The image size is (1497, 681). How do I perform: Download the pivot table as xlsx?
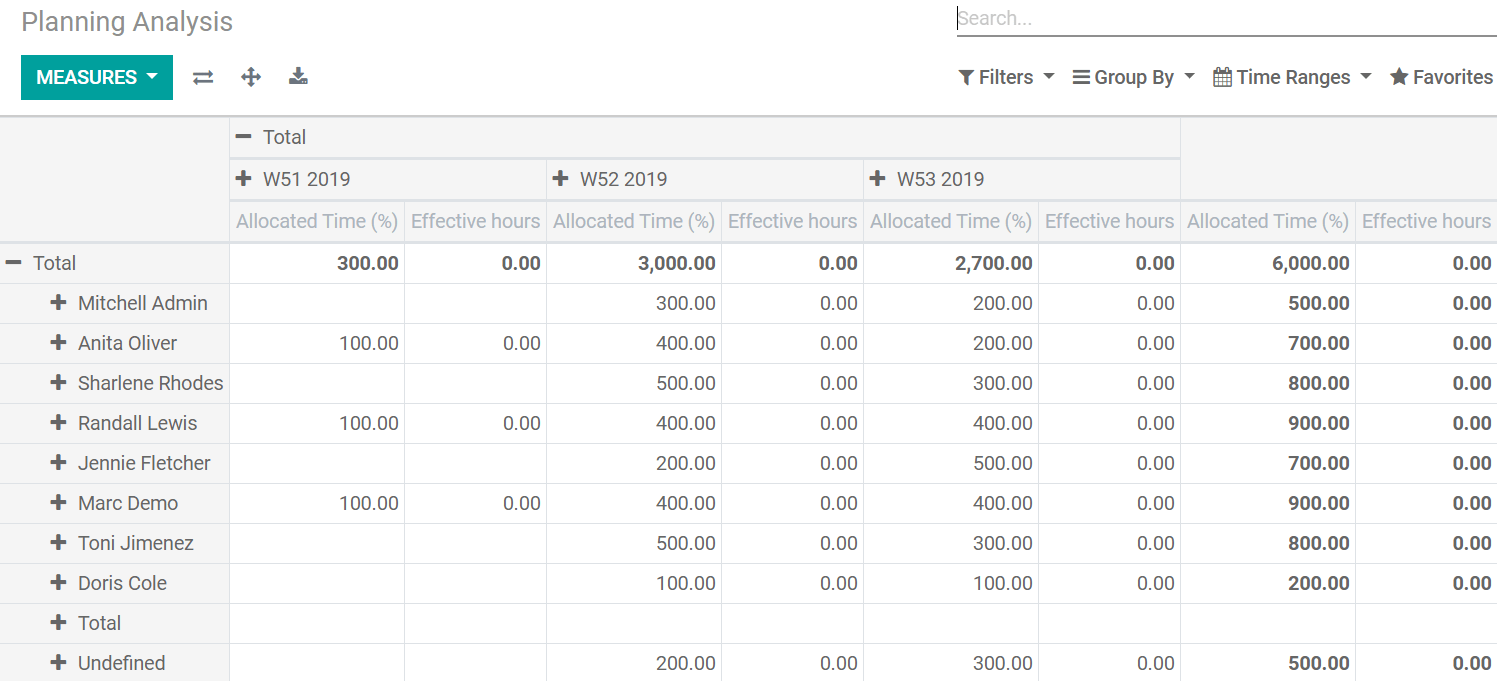(298, 77)
